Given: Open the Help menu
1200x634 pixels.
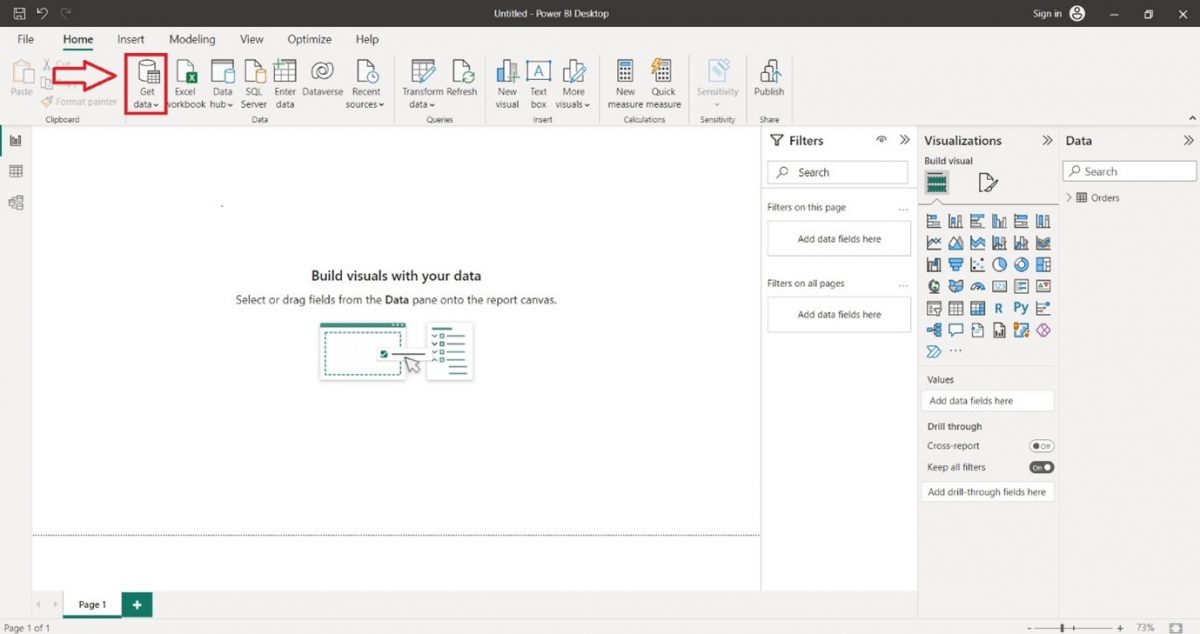Looking at the screenshot, I should 367,39.
